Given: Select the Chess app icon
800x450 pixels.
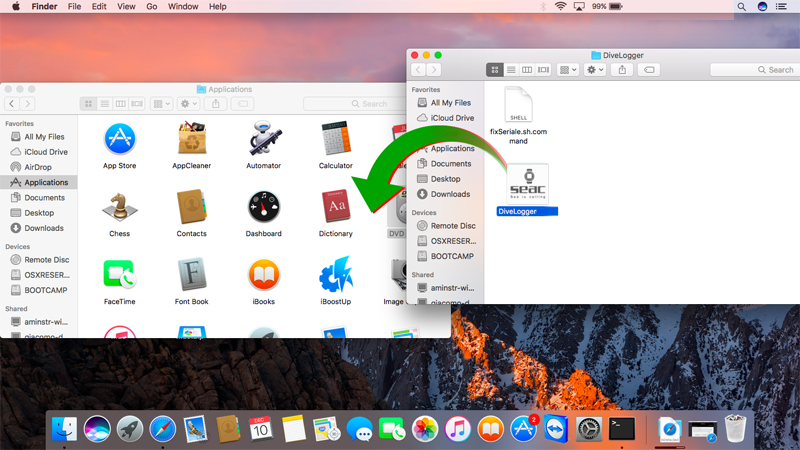Looking at the screenshot, I should point(119,207).
